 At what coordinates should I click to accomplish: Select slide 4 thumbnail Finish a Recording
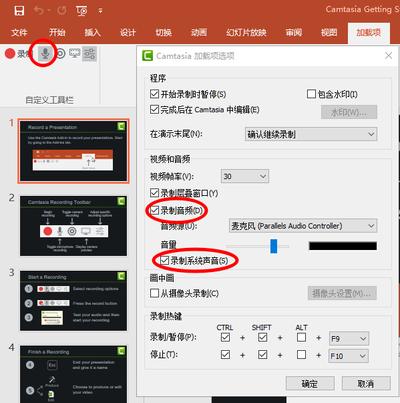click(73, 374)
